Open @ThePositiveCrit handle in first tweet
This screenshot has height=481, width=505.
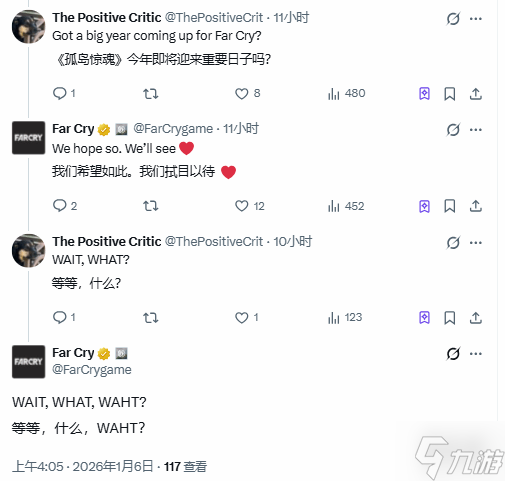(x=214, y=18)
